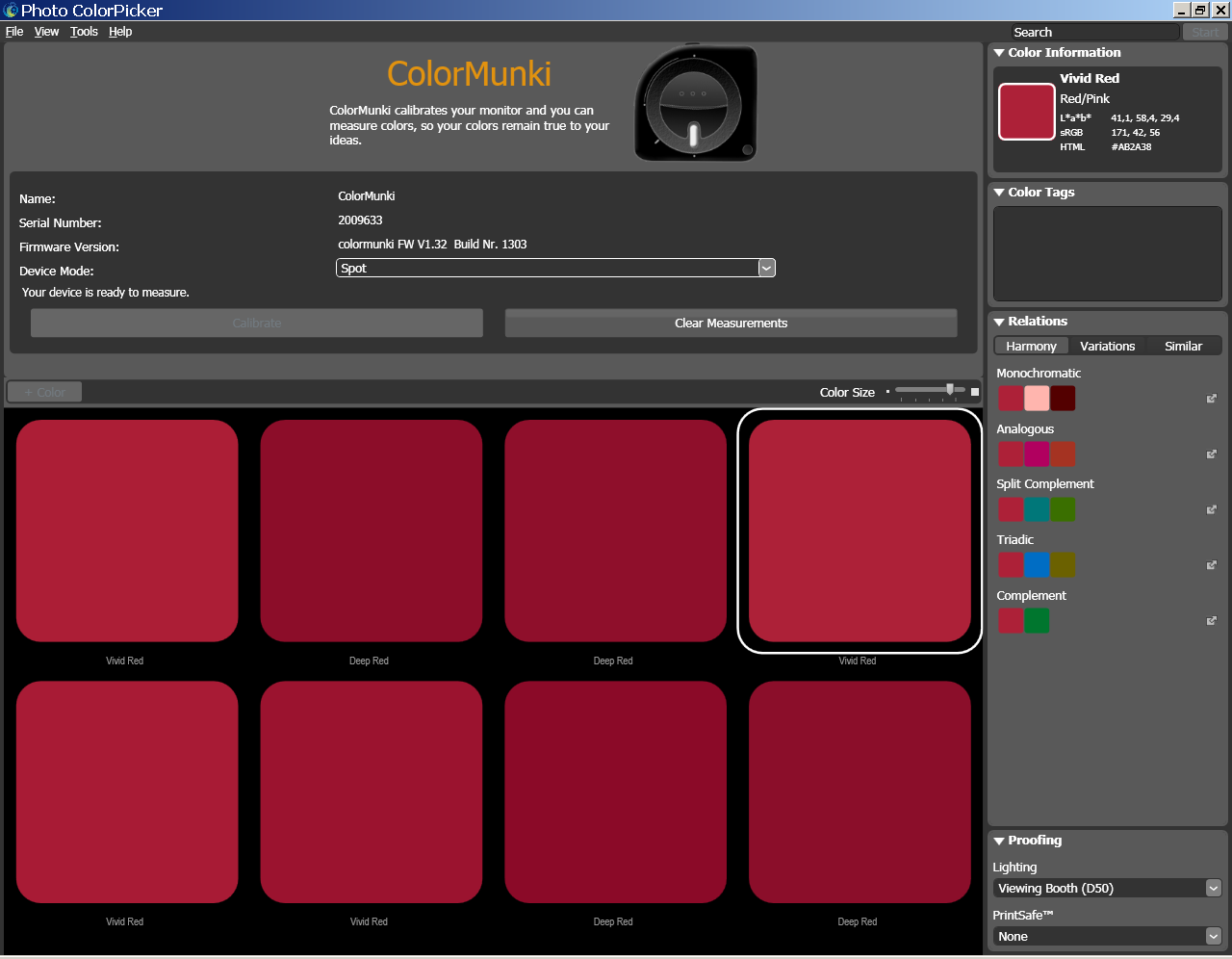This screenshot has width=1232, height=959.
Task: Click the search Start button
Action: pos(1205,32)
